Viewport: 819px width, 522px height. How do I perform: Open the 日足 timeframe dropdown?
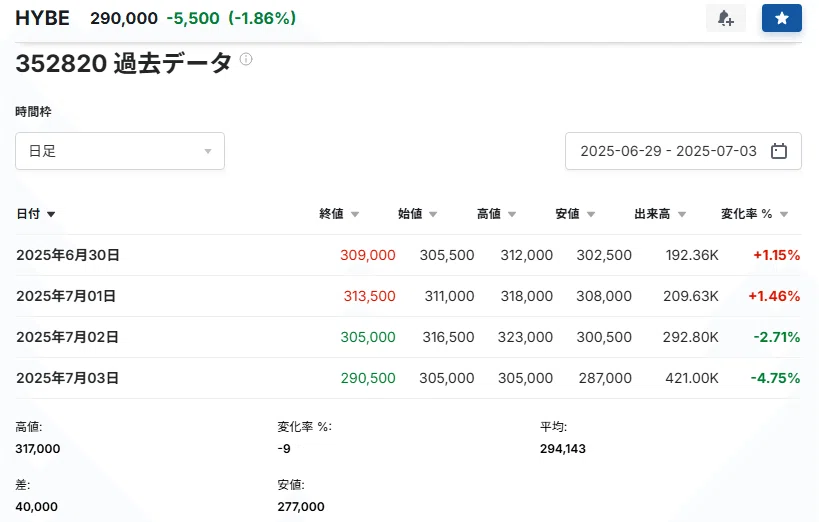pos(120,151)
